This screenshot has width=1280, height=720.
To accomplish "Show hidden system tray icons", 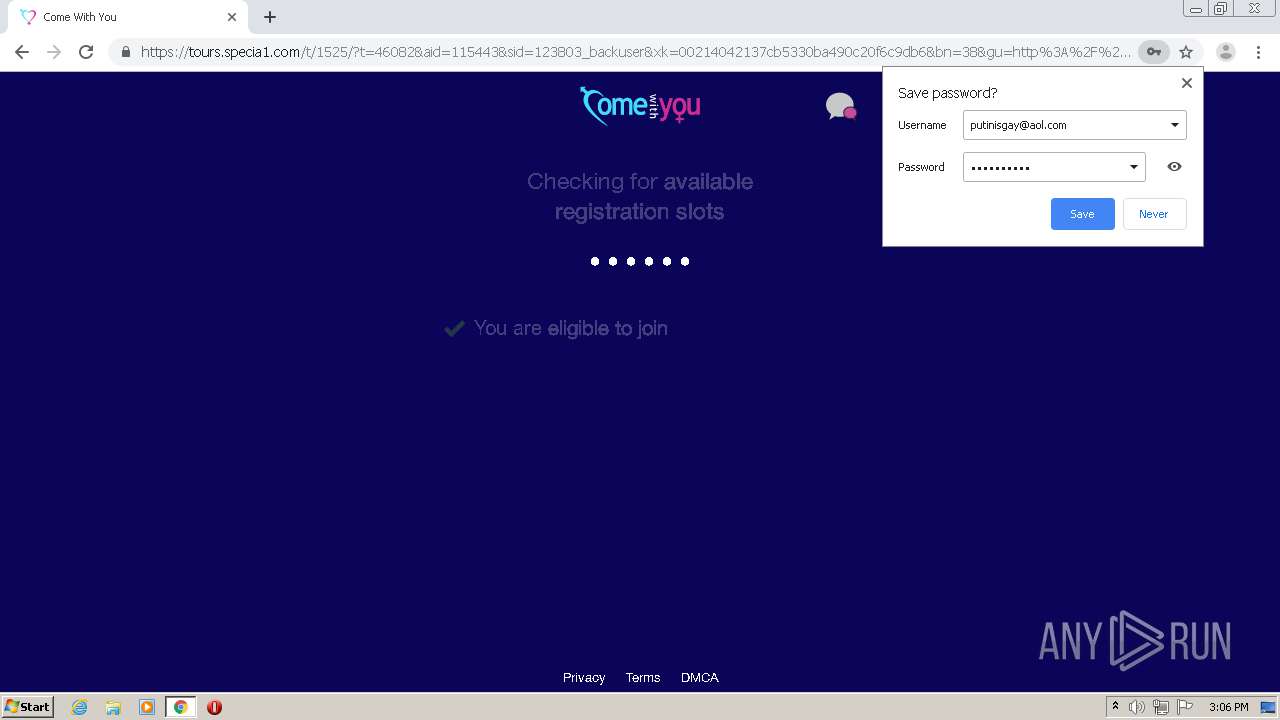I will pos(1115,707).
